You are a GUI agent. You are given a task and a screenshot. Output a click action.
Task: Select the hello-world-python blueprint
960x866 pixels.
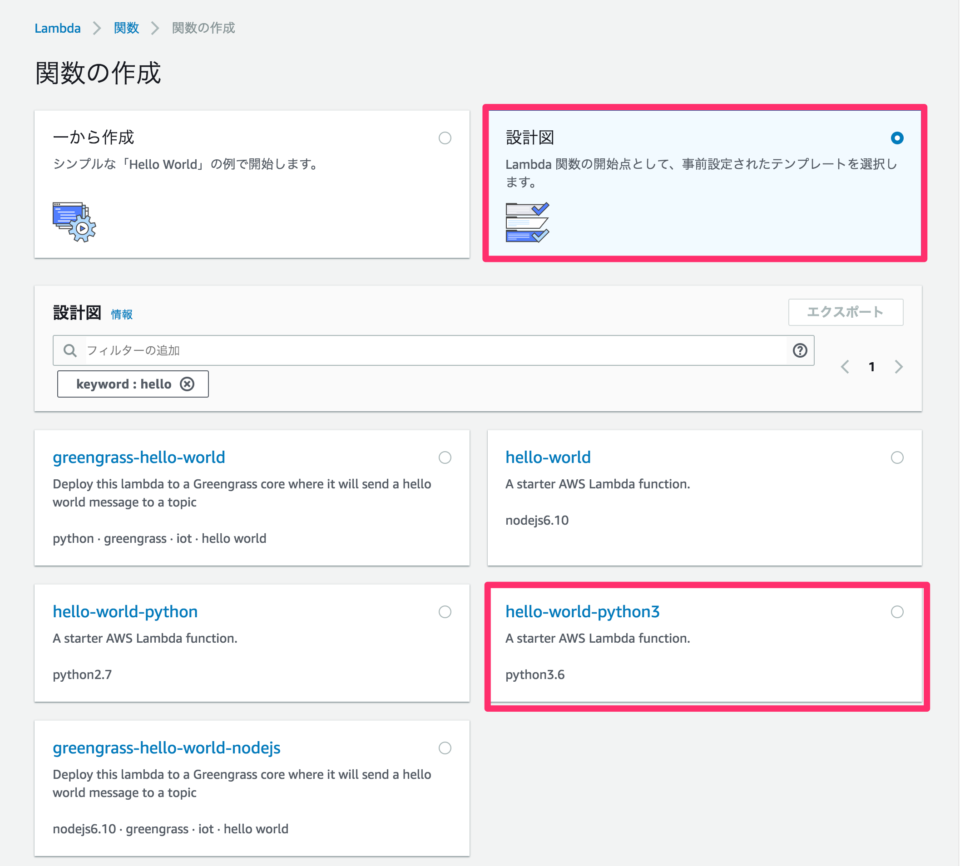(444, 611)
